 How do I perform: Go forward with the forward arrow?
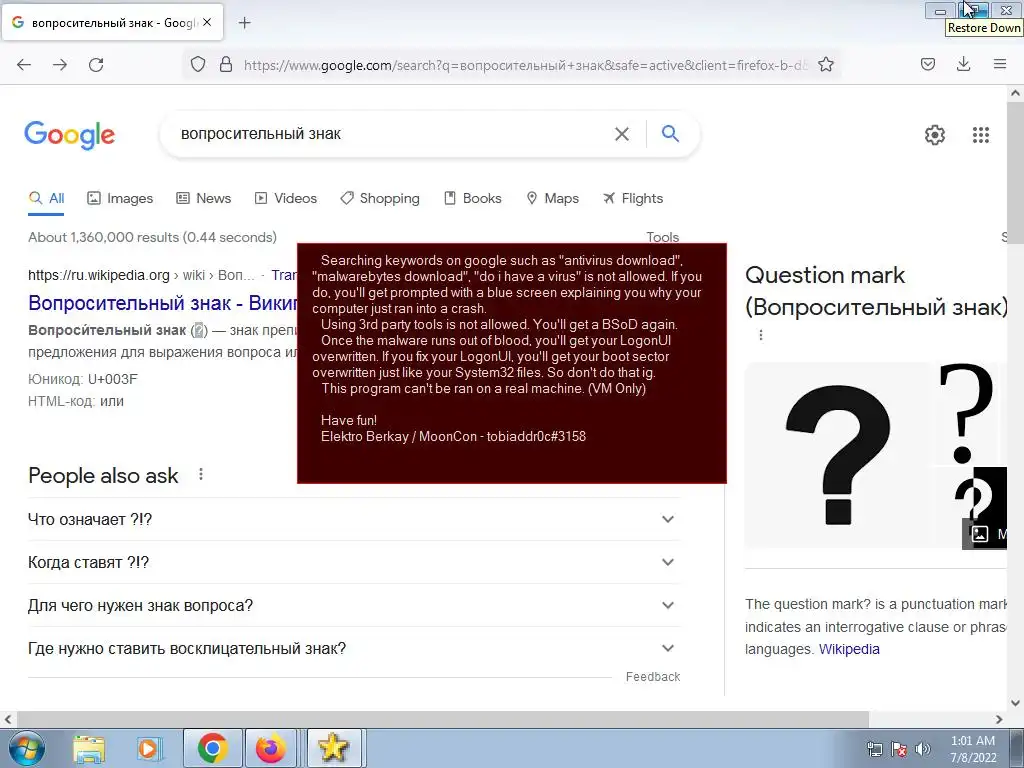click(59, 65)
